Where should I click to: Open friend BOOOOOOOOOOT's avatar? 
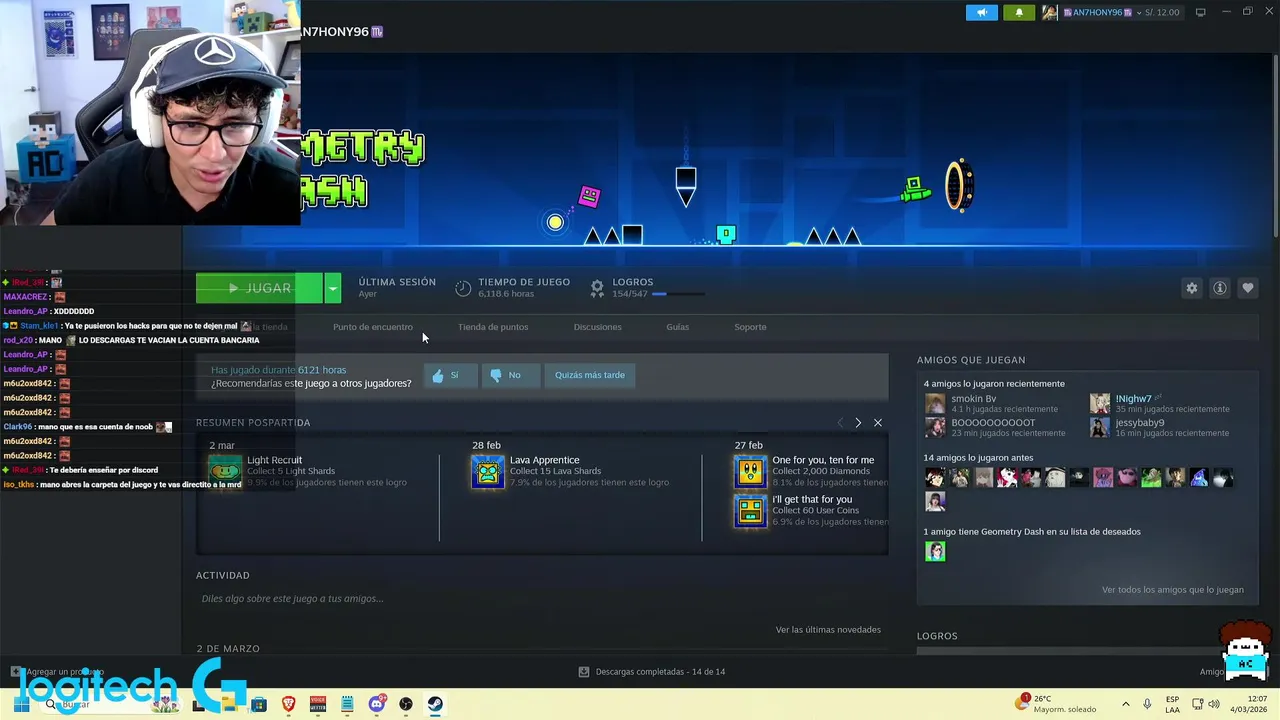click(935, 427)
